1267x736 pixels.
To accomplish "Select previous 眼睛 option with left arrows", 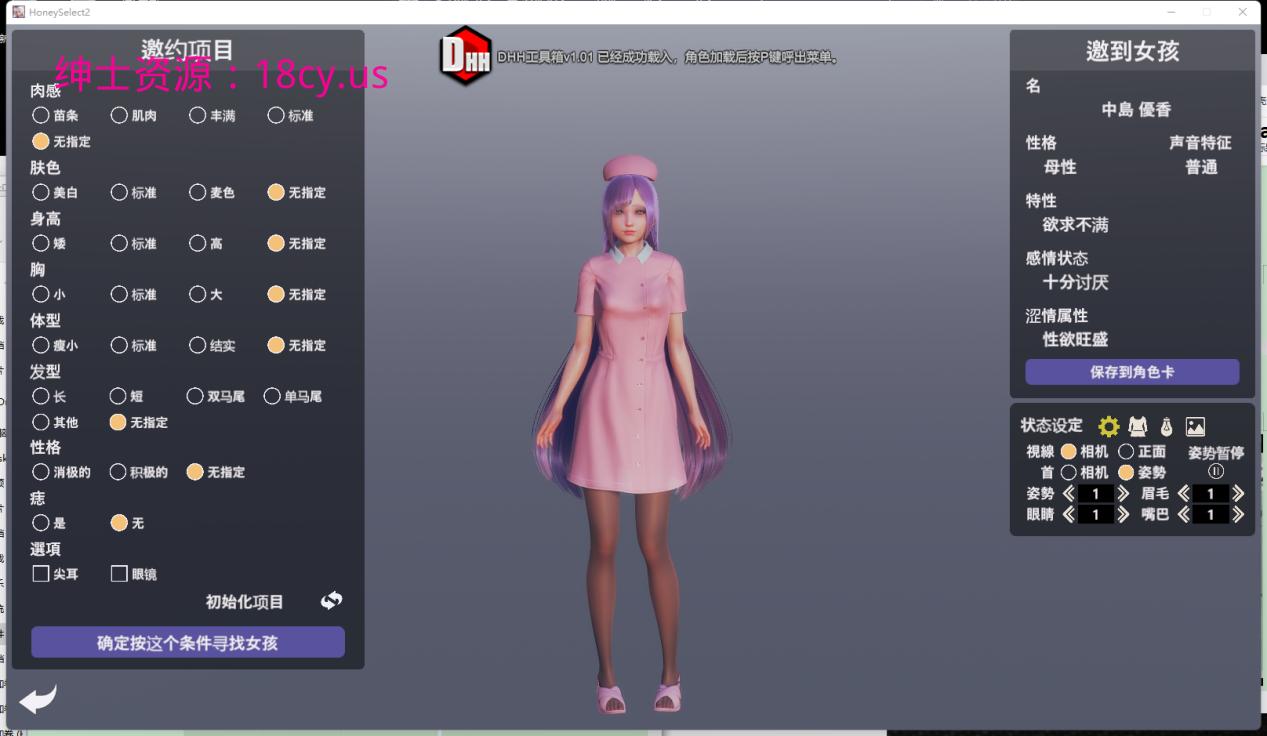I will pyautogui.click(x=1068, y=515).
